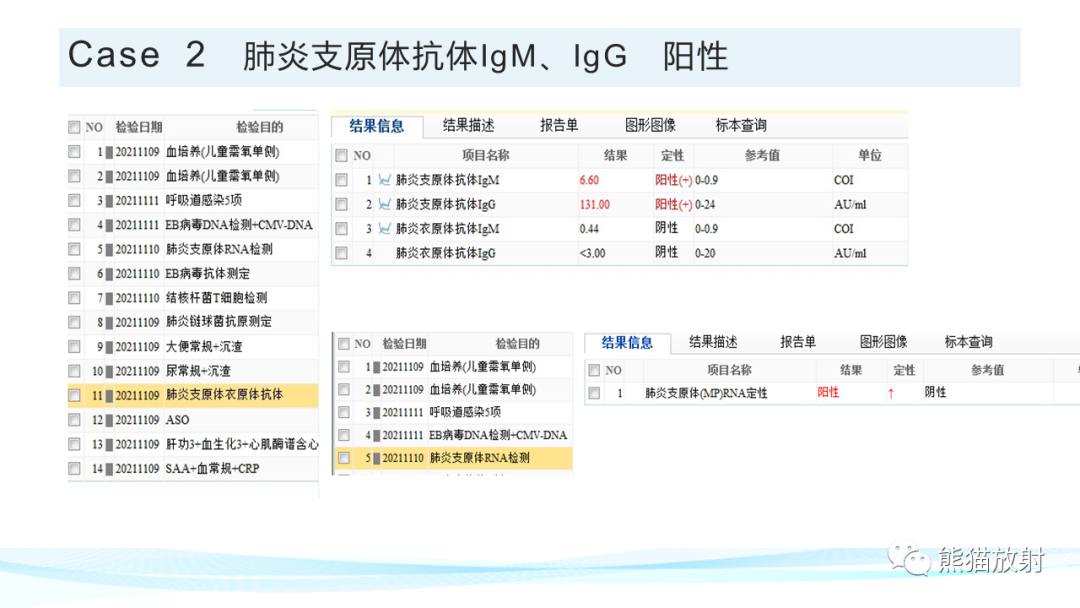Click the 0.44 result value
1080x608 pixels.
point(589,229)
